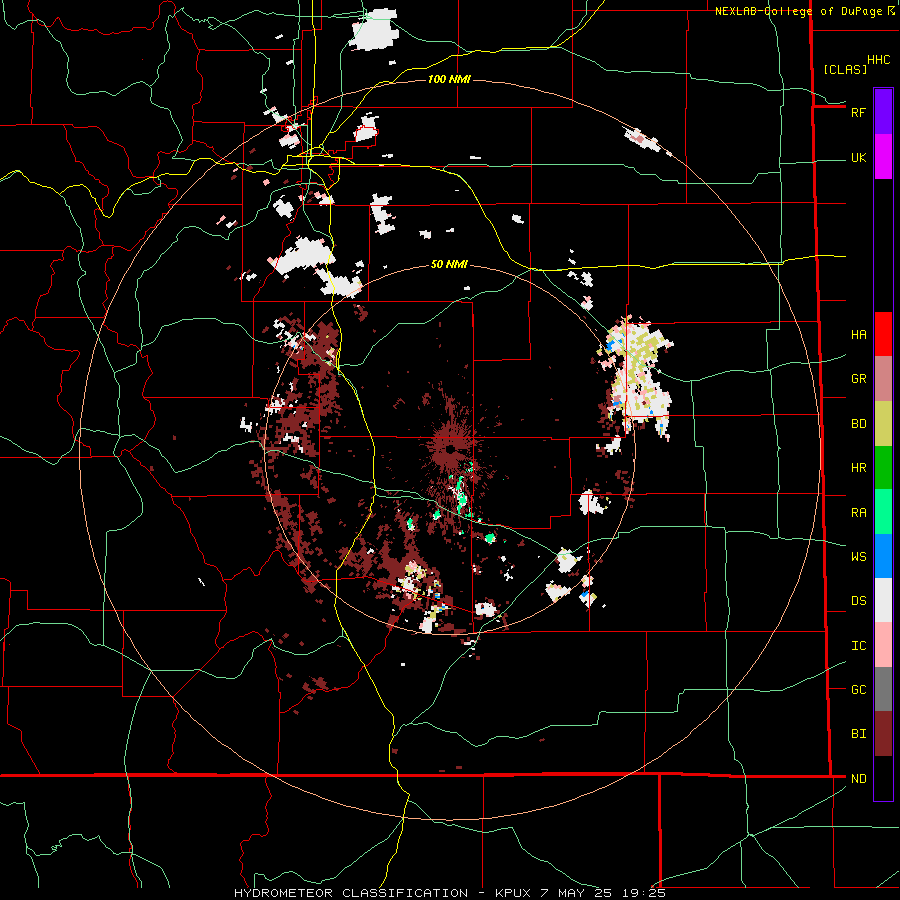The height and width of the screenshot is (900, 900).
Task: Click the 'RF' legend label
Action: 858,112
